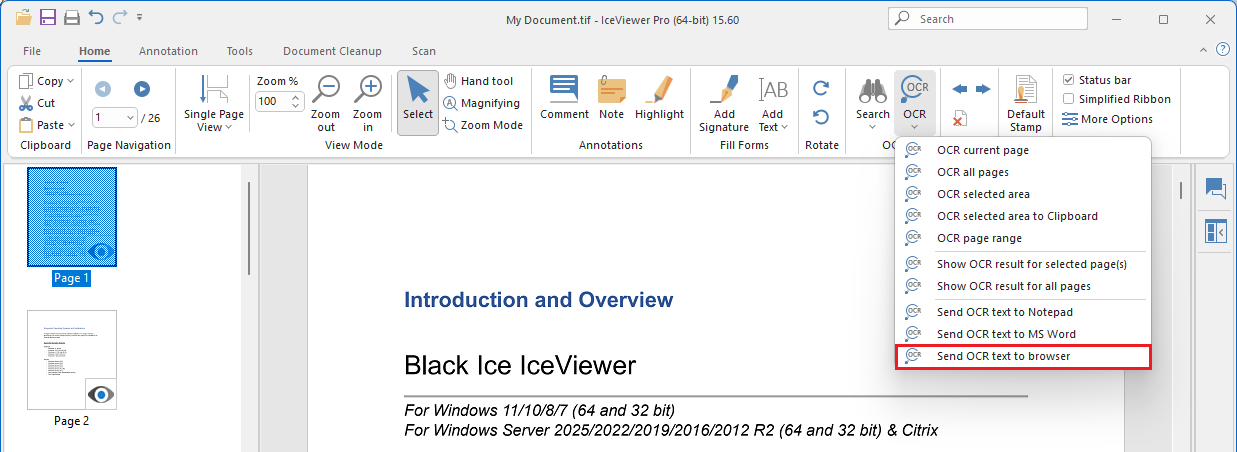Close the OCR dropdown button
Image resolution: width=1237 pixels, height=452 pixels.
(x=914, y=102)
